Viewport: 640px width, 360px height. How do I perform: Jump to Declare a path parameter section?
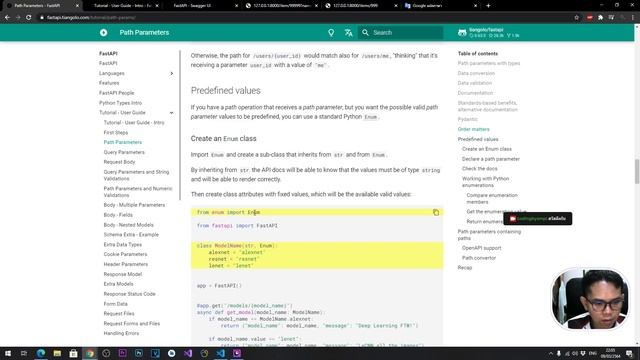(x=491, y=159)
